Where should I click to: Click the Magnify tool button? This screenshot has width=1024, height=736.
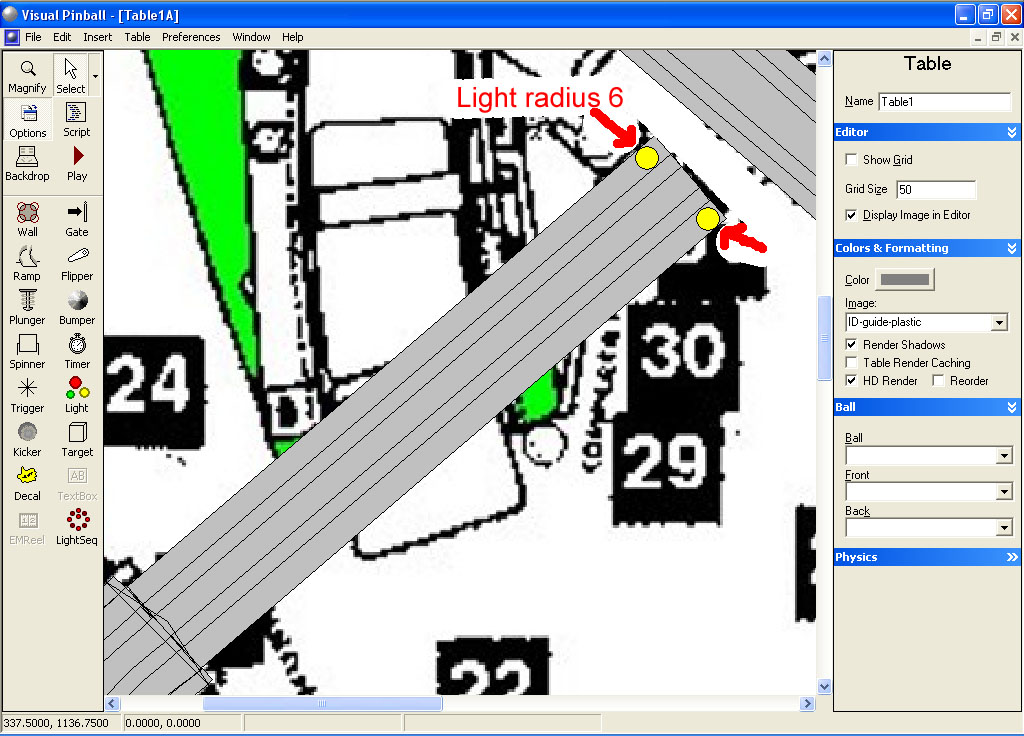point(28,76)
